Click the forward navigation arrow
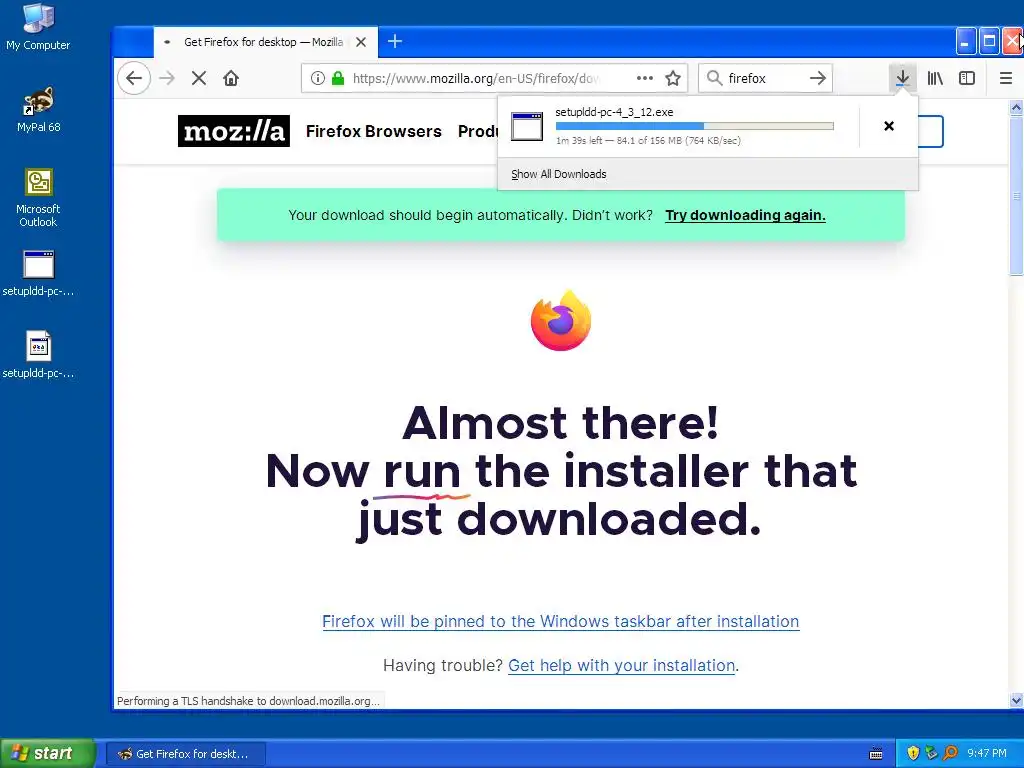1024x768 pixels. pyautogui.click(x=167, y=78)
